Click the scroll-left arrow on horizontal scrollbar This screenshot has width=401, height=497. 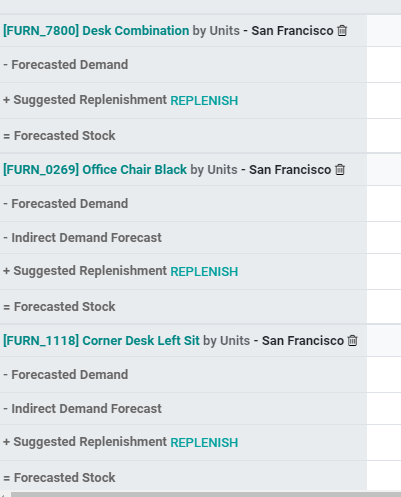pos(3,495)
